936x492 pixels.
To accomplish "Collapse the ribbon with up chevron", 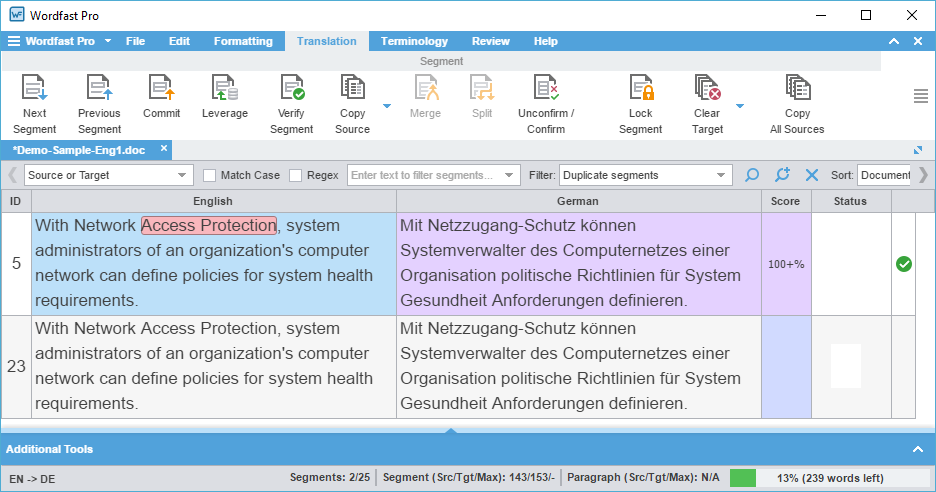I will tap(894, 41).
